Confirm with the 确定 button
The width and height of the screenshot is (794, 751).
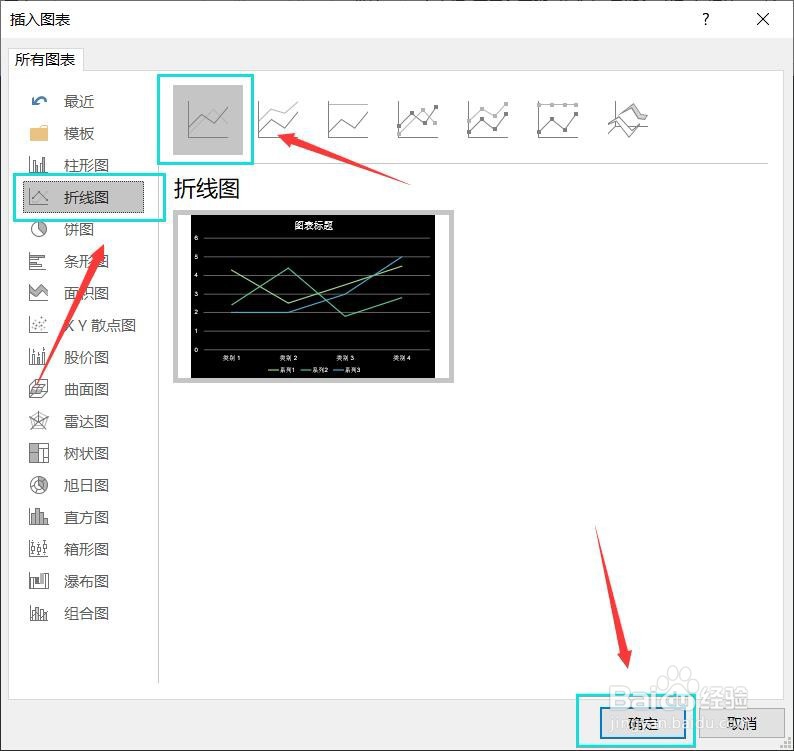tap(643, 723)
